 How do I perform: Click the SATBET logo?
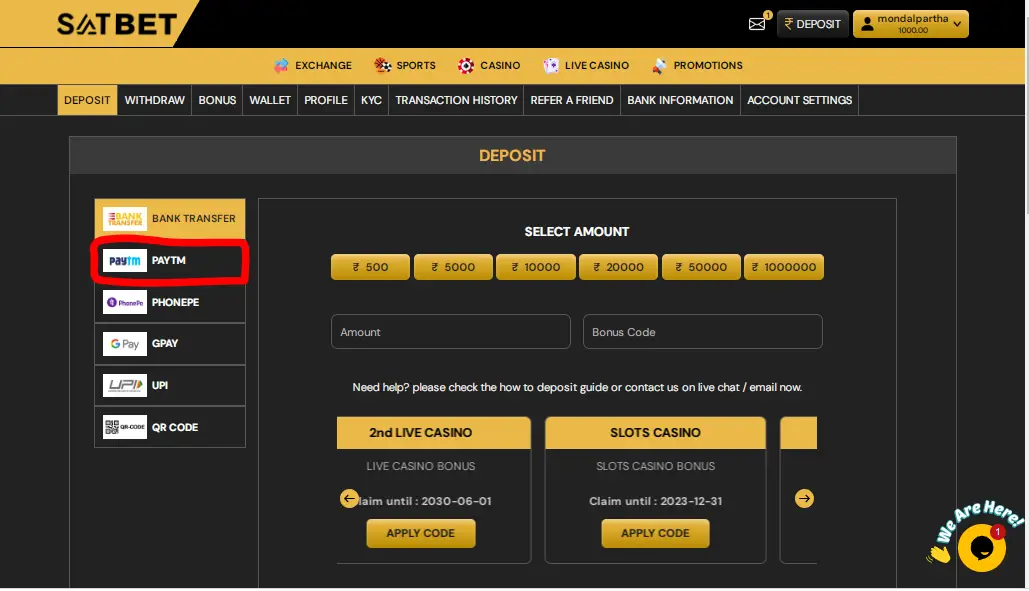click(x=116, y=24)
